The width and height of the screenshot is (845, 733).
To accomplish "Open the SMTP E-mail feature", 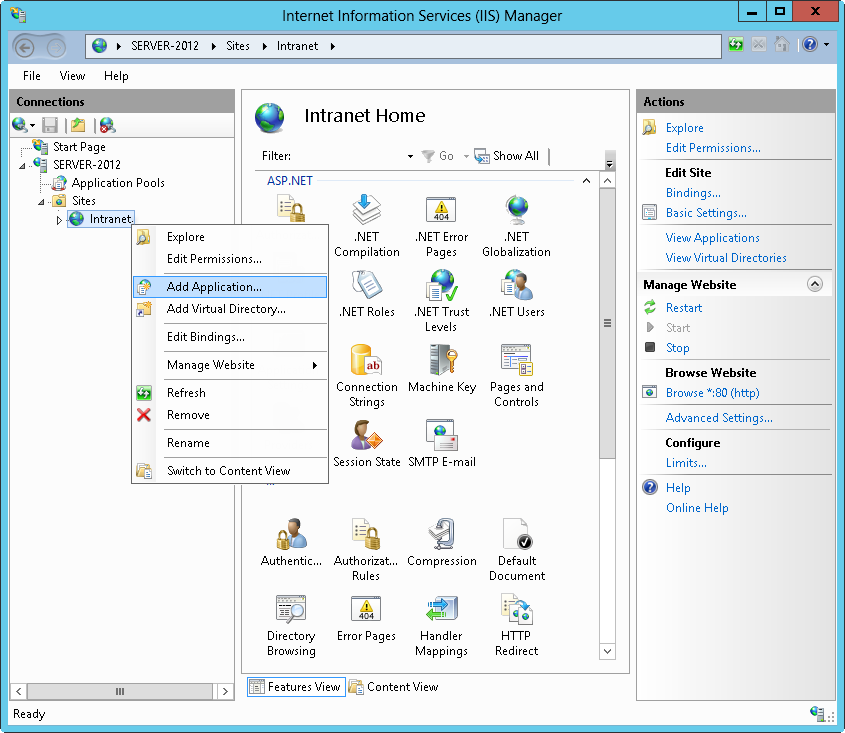I will click(x=441, y=444).
